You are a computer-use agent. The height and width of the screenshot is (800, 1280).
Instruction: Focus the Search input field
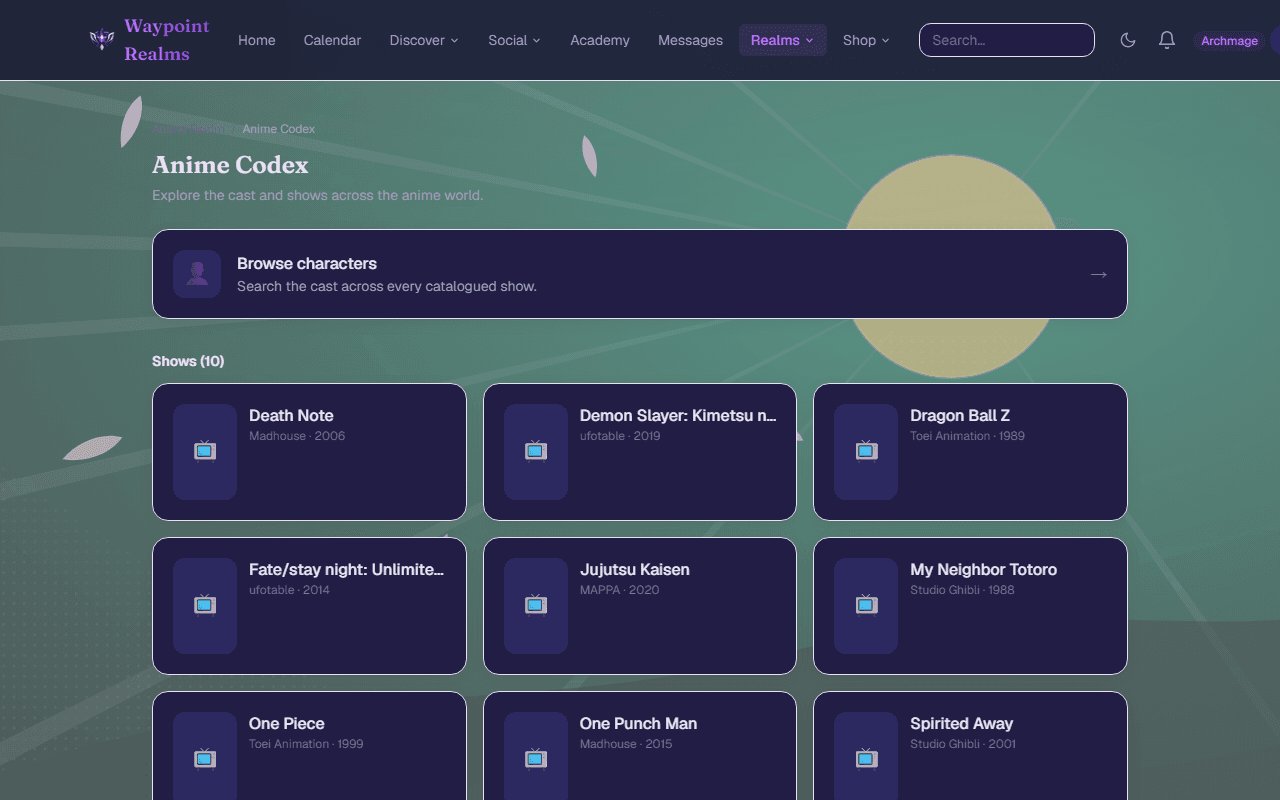pos(1007,40)
